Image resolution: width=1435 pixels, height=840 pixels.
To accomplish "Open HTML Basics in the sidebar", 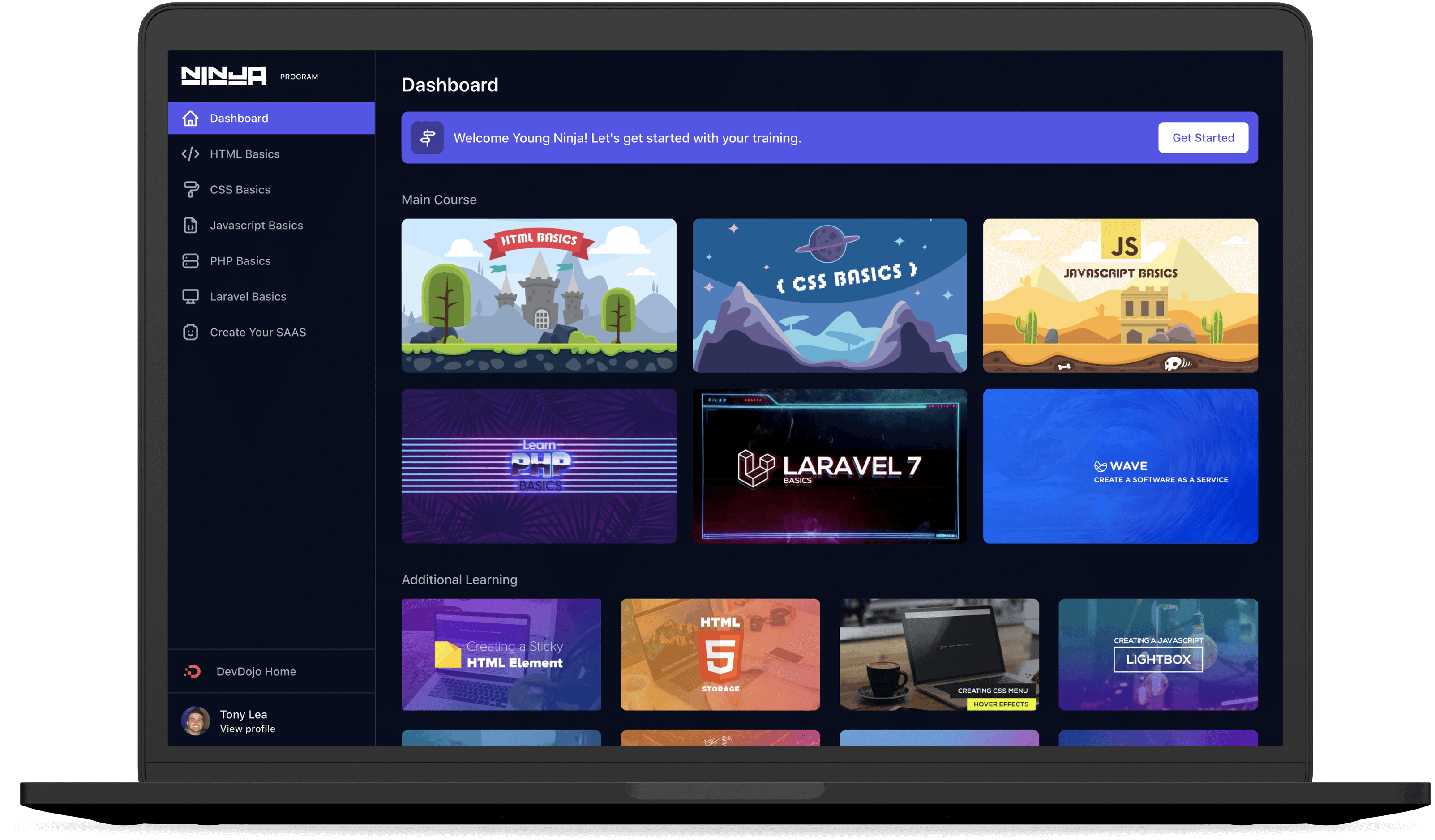I will point(271,154).
